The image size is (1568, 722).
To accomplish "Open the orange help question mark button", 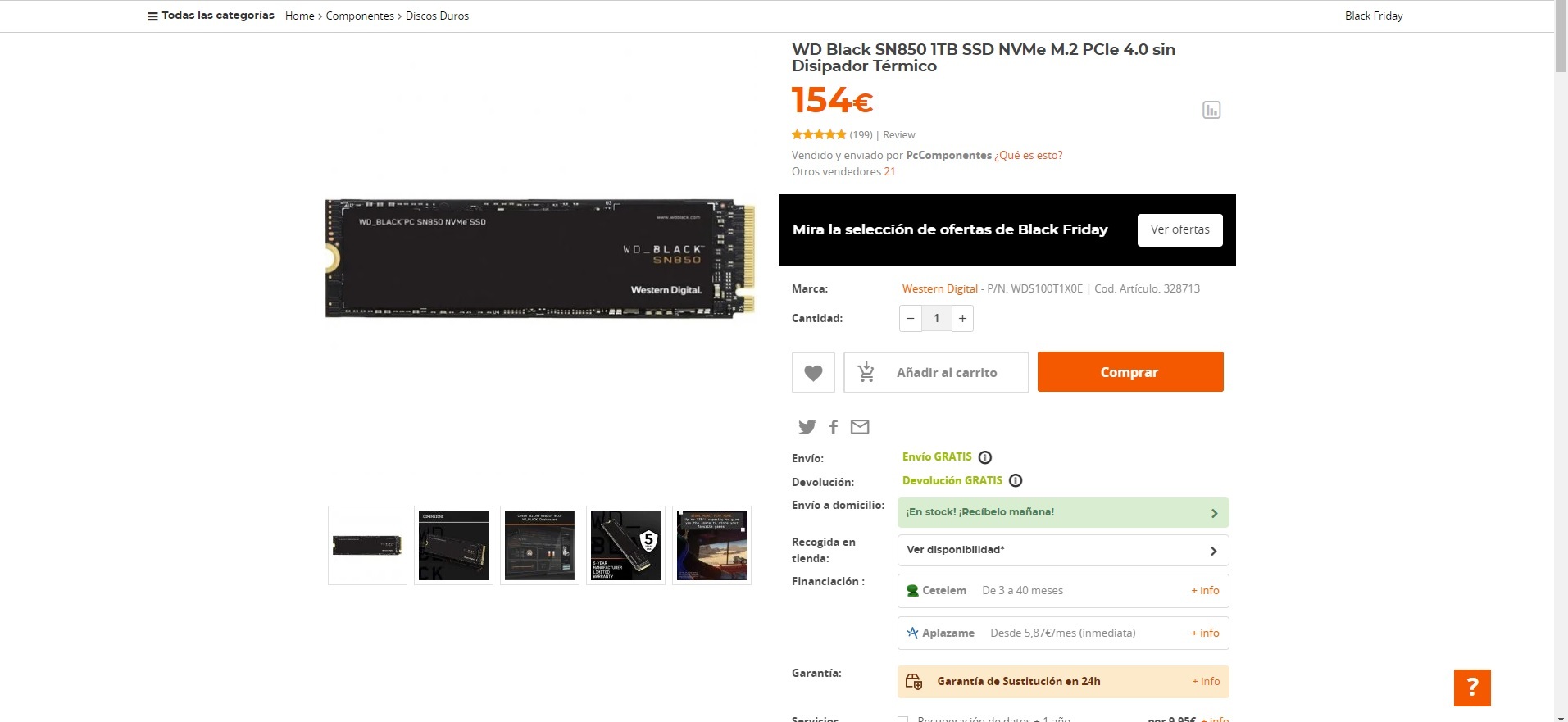I will pos(1472,688).
